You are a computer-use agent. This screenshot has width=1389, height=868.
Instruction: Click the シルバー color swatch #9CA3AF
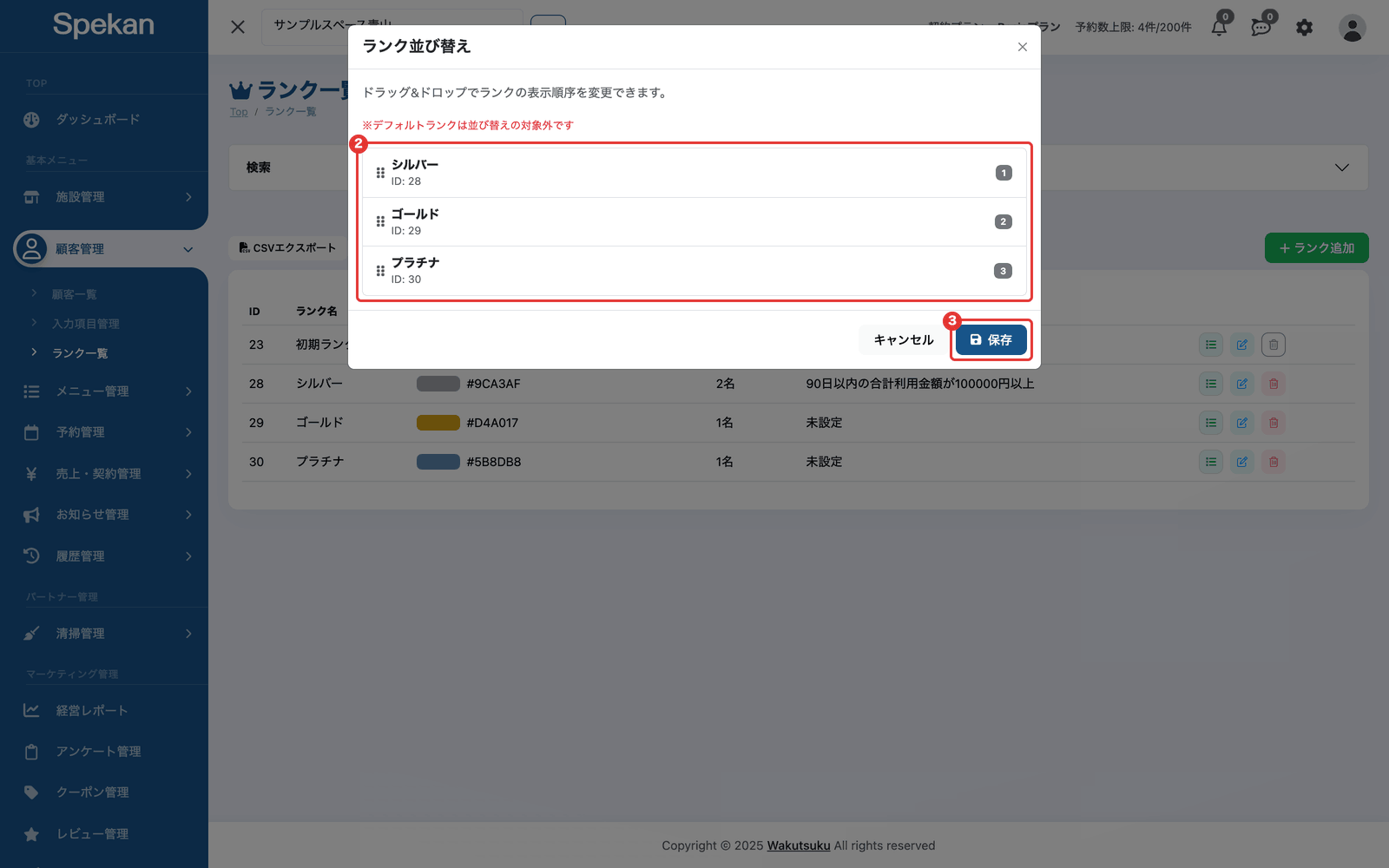point(438,384)
